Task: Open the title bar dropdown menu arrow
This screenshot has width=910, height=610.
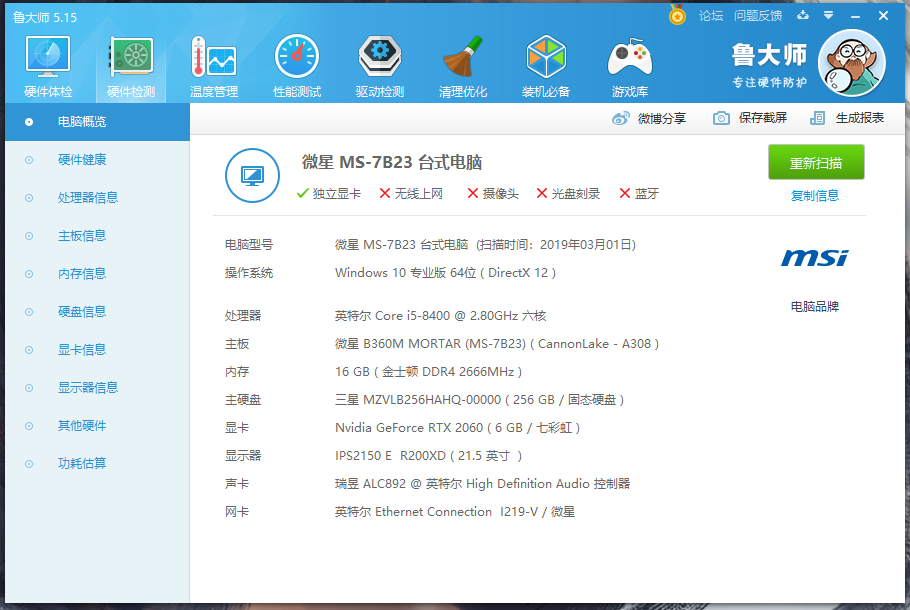Action: 829,16
